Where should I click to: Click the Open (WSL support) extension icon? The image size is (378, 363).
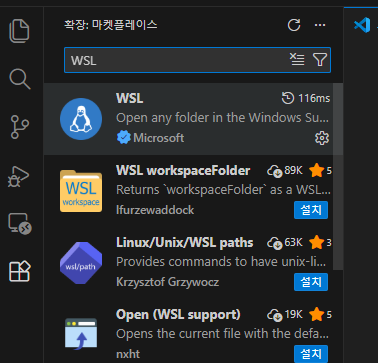pos(81,334)
